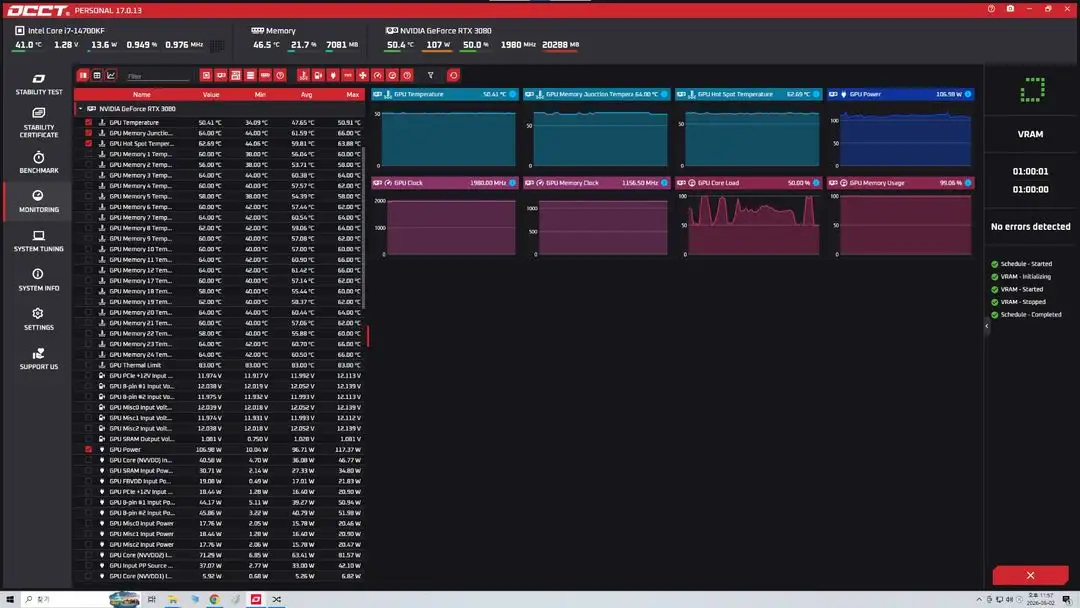Click the funnel filter icon

tap(430, 75)
